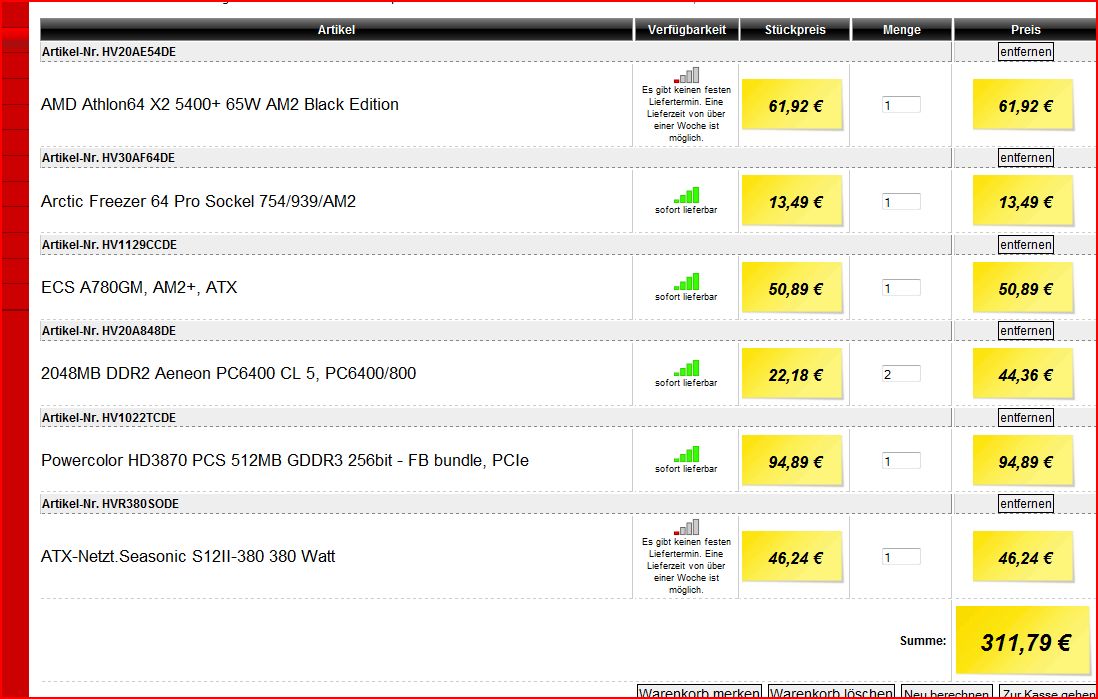Image resolution: width=1098 pixels, height=699 pixels.
Task: Focus quantity field for Seasonic S12II-380
Action: [x=901, y=557]
